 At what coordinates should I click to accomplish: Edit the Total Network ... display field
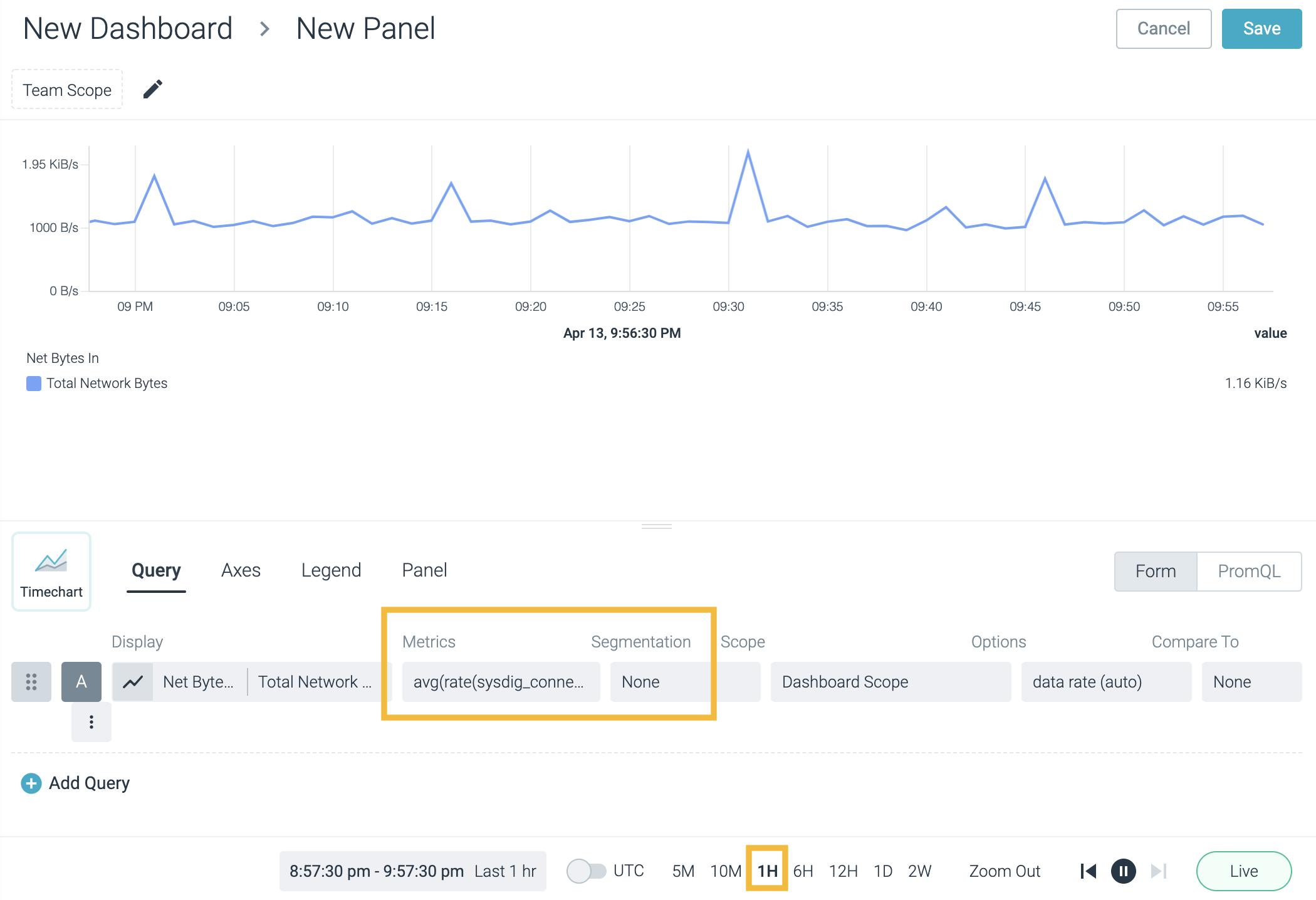(x=316, y=681)
